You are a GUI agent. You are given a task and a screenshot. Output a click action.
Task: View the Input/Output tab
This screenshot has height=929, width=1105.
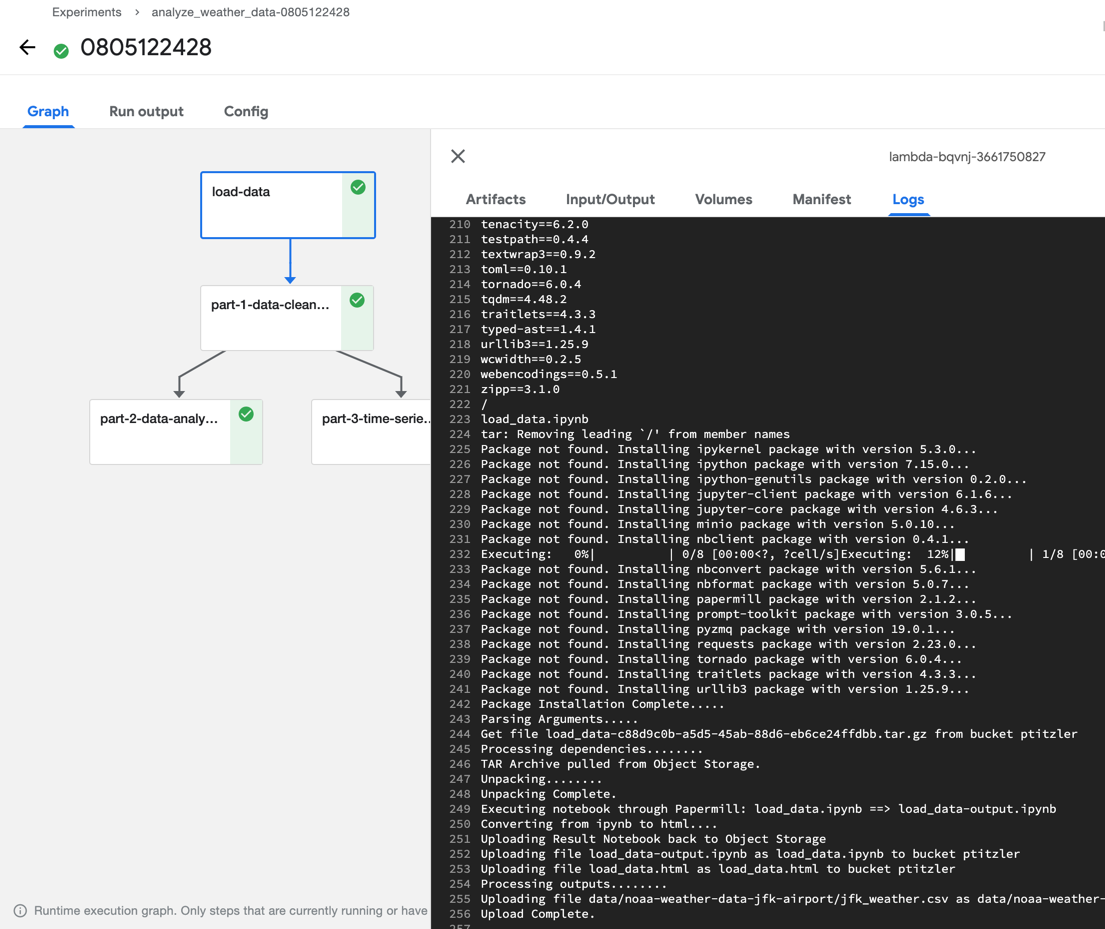[x=610, y=199]
